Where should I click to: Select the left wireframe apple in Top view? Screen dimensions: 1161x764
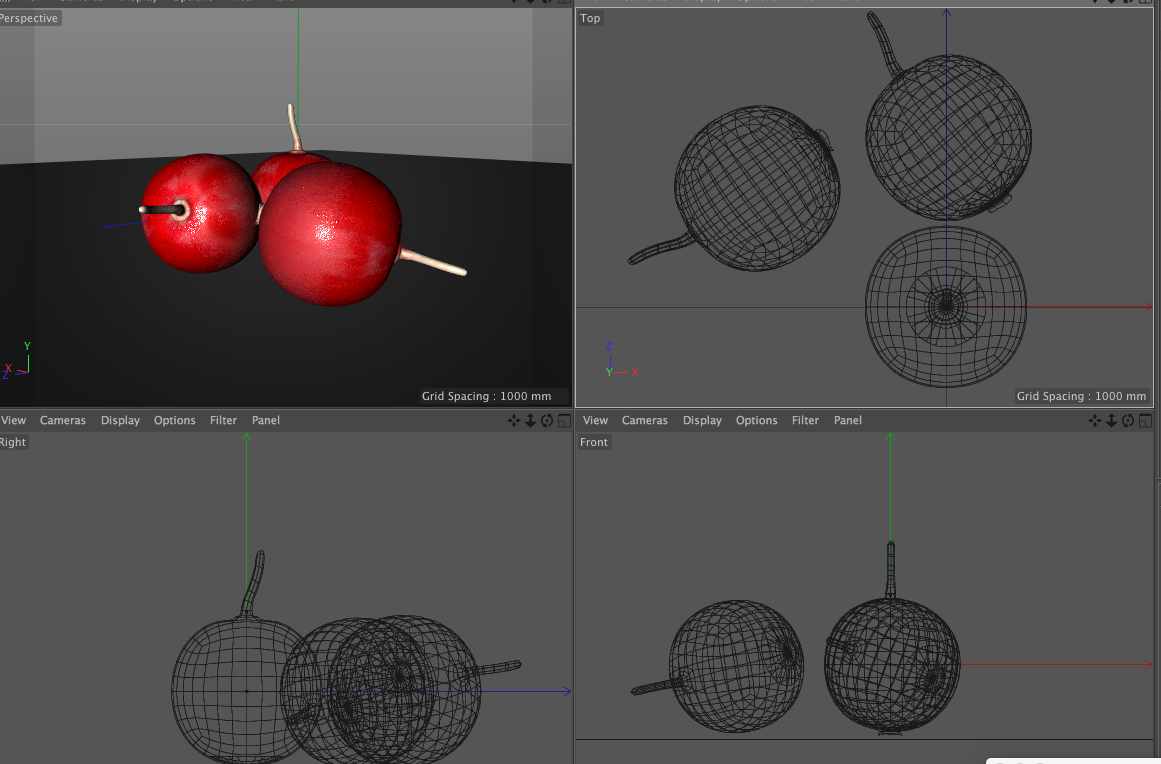(757, 188)
